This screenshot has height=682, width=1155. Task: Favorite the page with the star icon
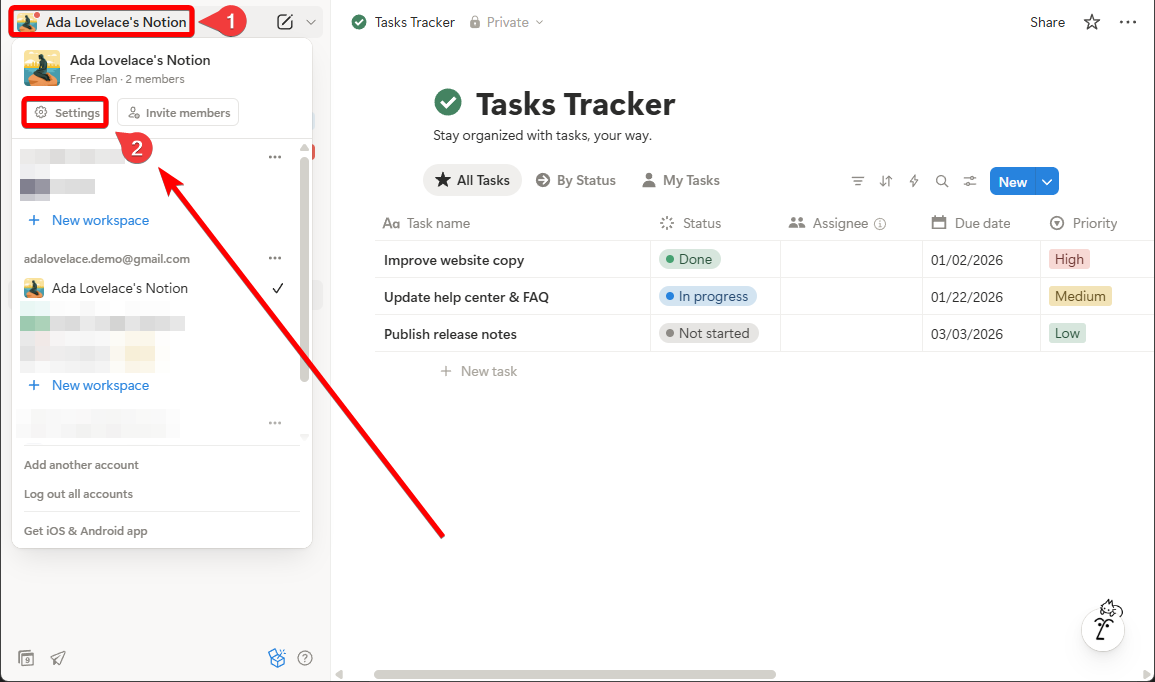[1092, 22]
